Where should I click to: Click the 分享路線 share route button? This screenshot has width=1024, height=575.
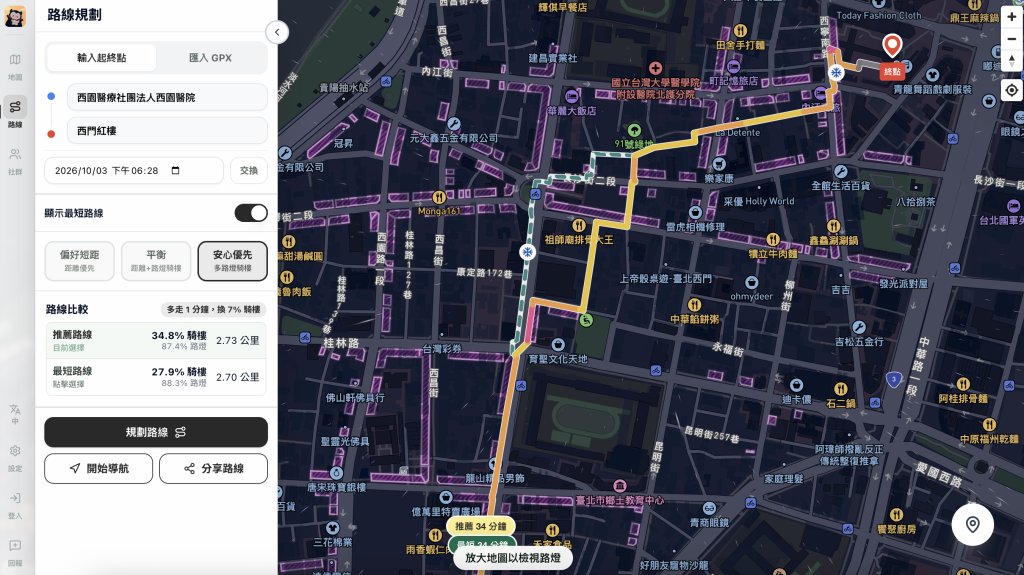tap(214, 468)
